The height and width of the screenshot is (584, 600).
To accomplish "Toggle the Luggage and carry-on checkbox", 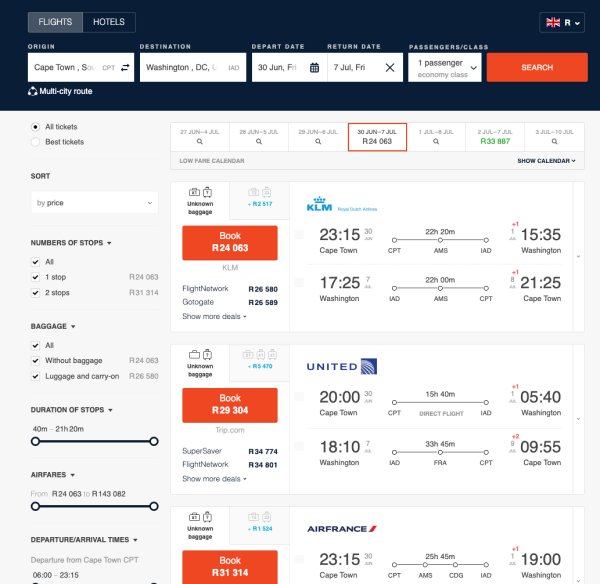I will [x=36, y=376].
